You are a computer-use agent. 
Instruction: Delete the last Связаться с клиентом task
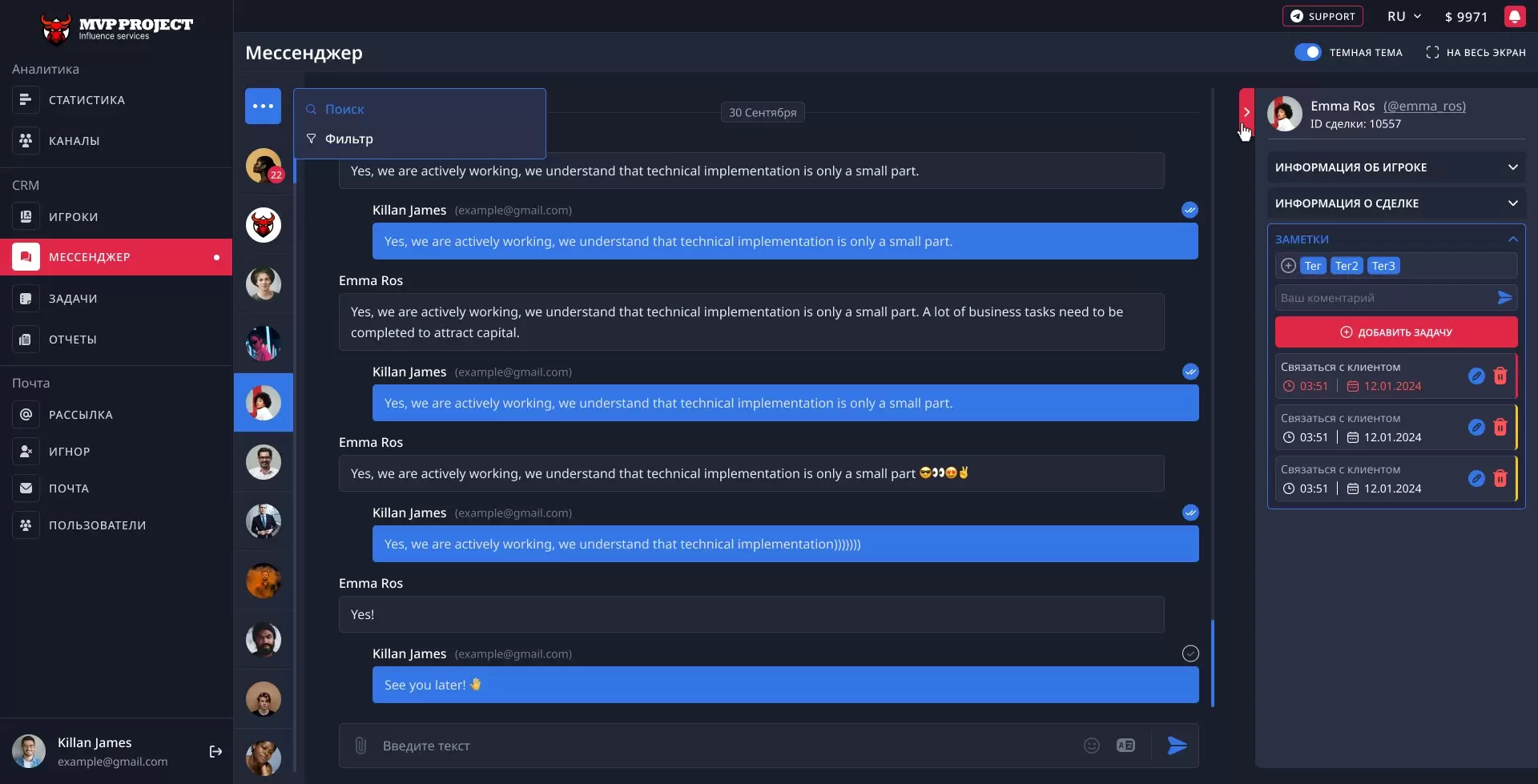coord(1500,479)
